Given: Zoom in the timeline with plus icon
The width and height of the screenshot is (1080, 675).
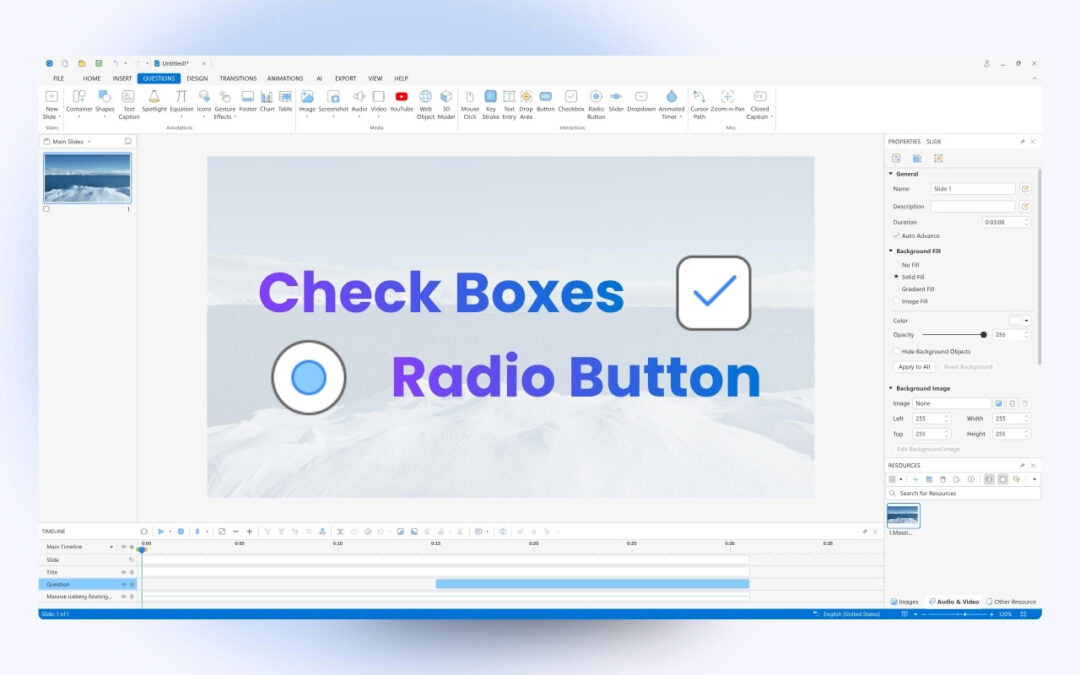Looking at the screenshot, I should [249, 532].
